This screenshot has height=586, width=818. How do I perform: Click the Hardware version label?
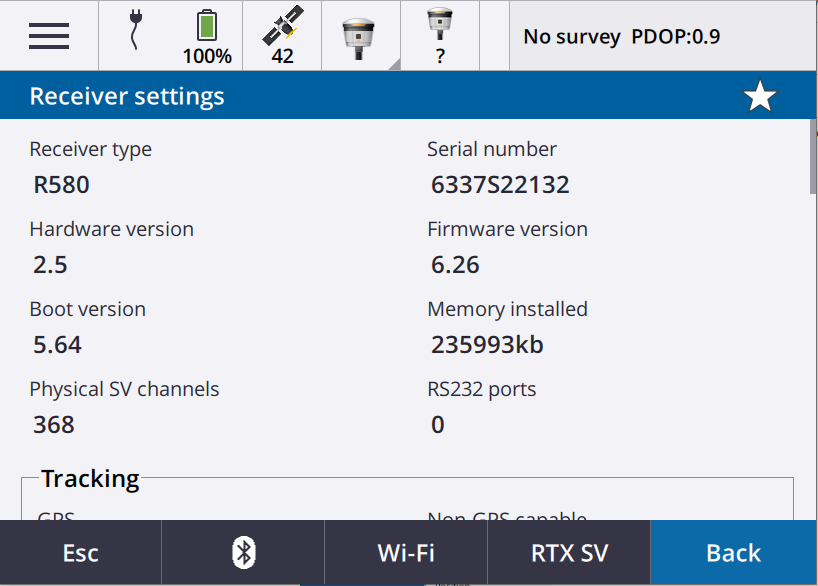112,229
